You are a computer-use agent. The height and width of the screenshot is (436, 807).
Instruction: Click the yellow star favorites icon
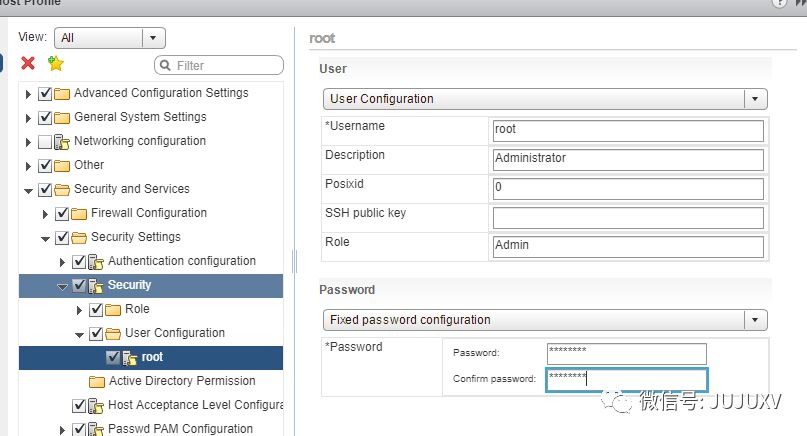56,64
